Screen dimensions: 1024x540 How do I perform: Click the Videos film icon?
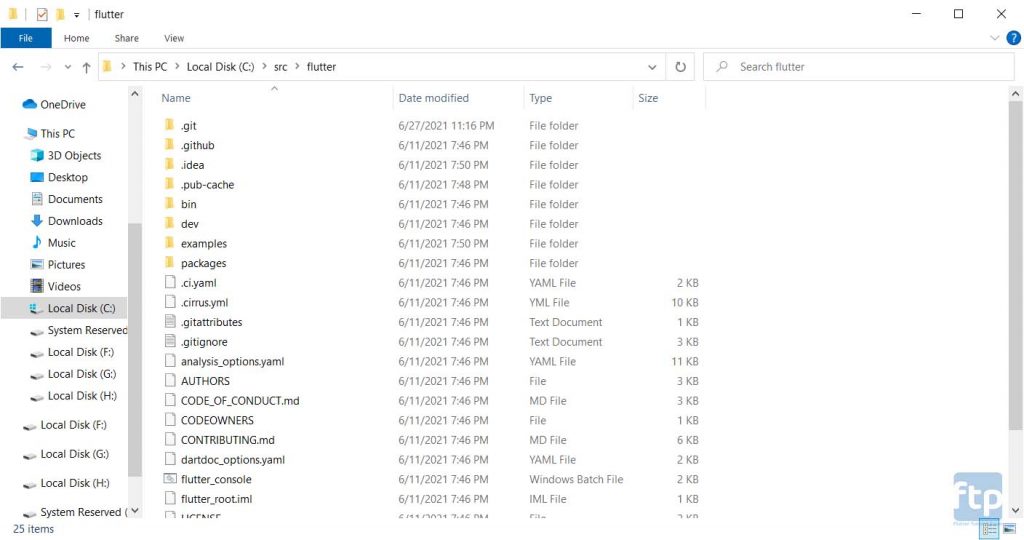pos(37,286)
